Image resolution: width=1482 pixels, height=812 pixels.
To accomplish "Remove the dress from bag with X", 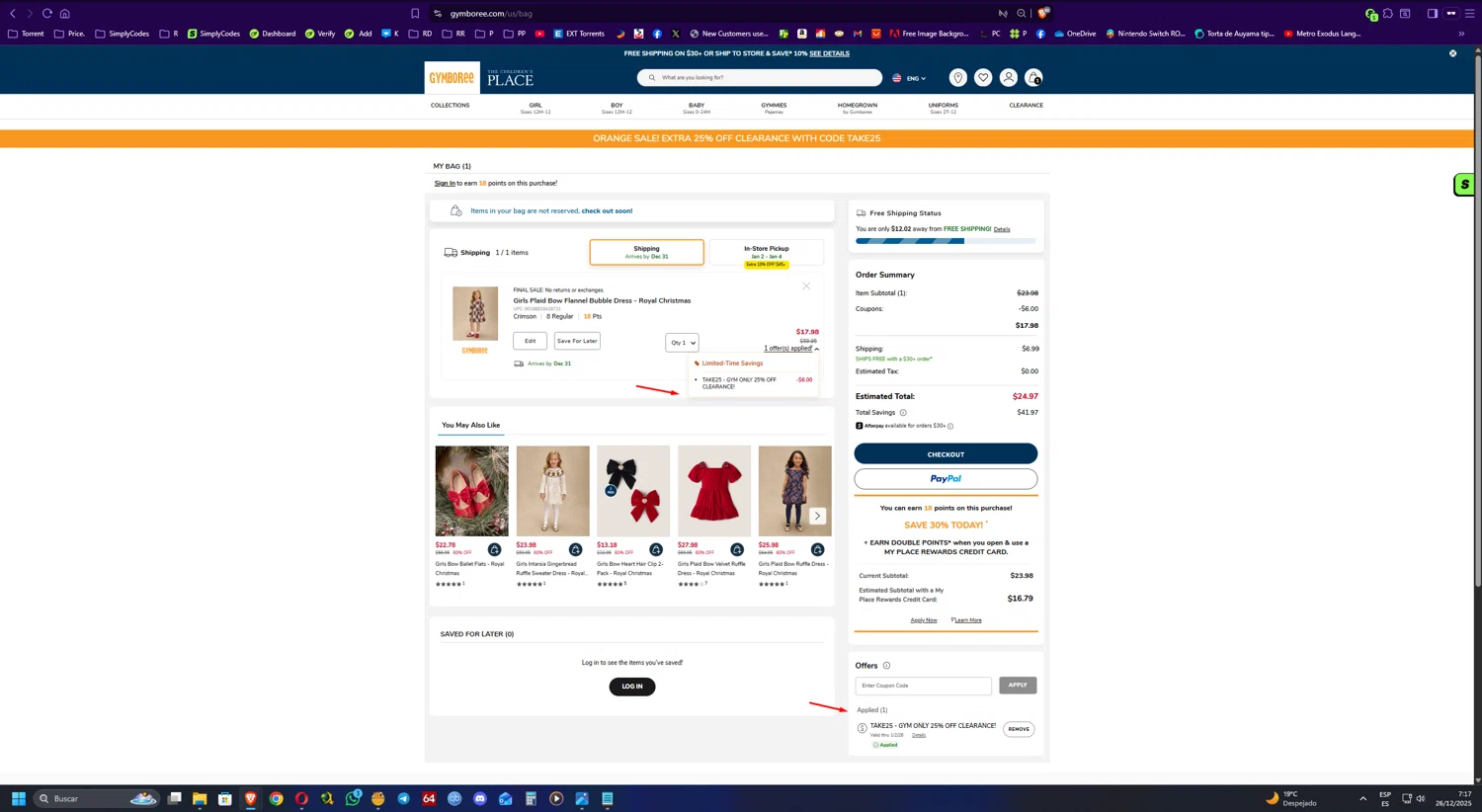I will (x=806, y=286).
